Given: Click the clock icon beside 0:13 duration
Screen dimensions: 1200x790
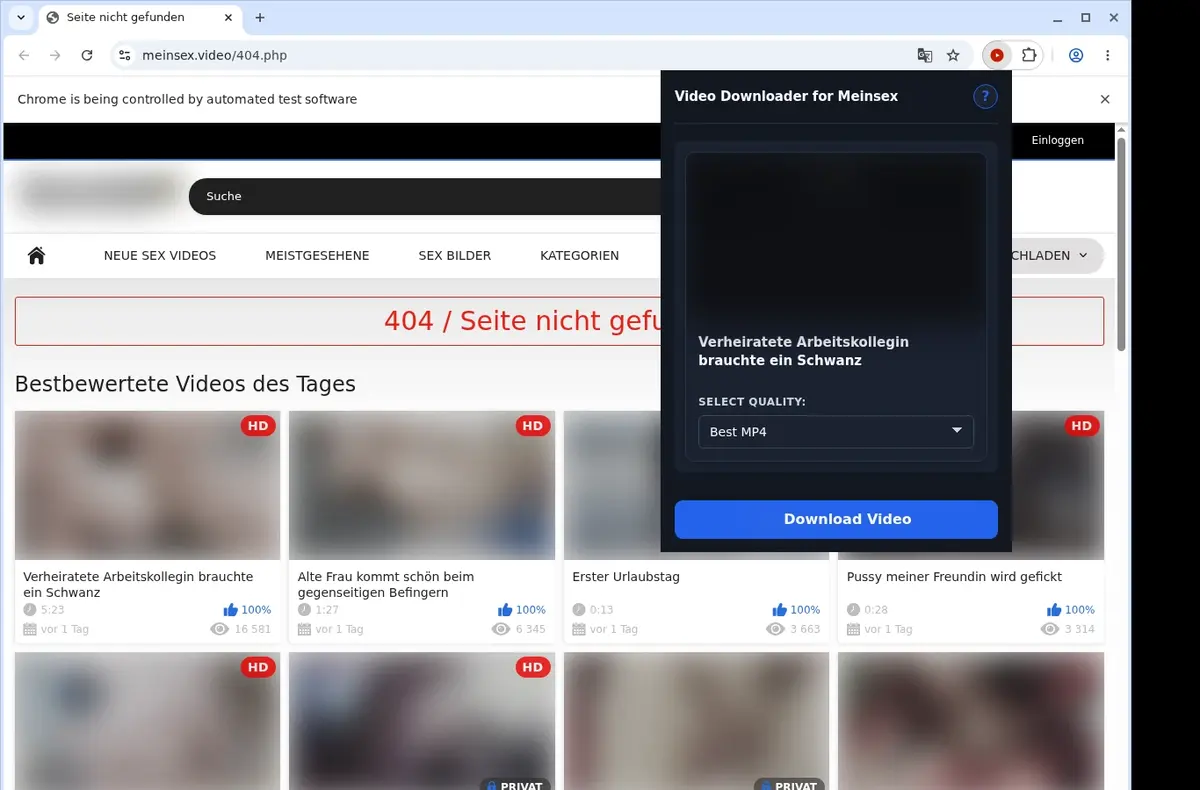Looking at the screenshot, I should pyautogui.click(x=579, y=610).
